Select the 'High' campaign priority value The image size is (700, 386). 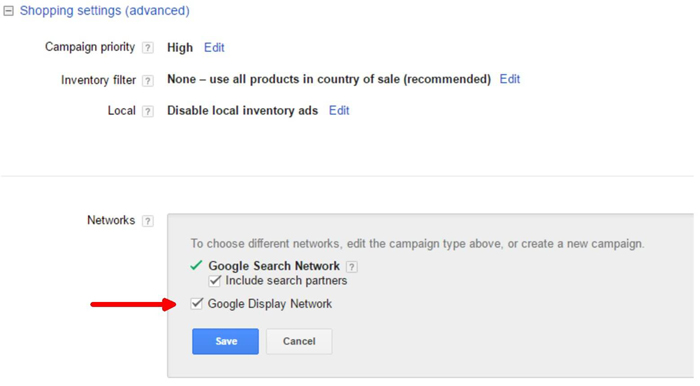coord(180,48)
